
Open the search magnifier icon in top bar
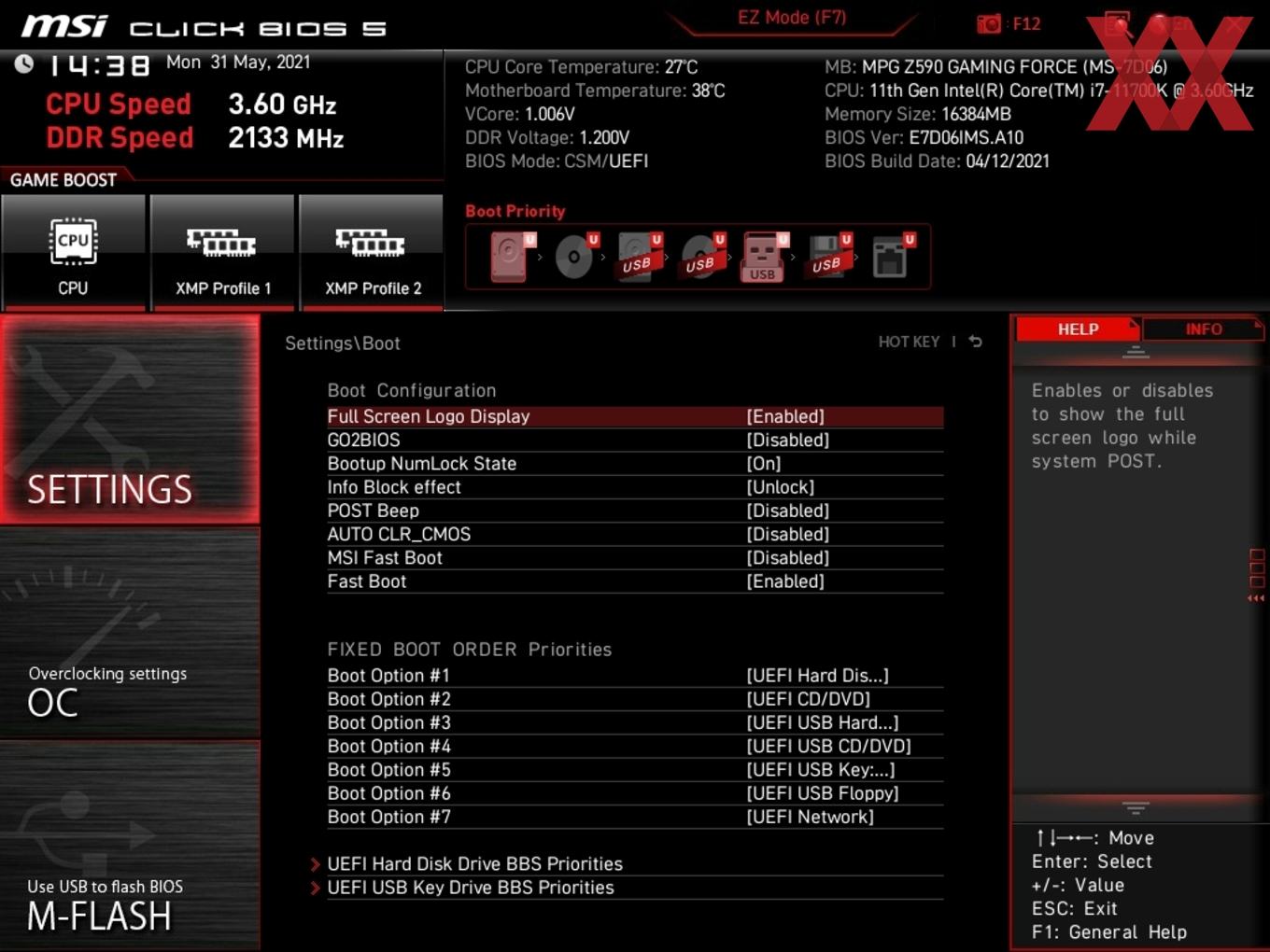[1117, 23]
